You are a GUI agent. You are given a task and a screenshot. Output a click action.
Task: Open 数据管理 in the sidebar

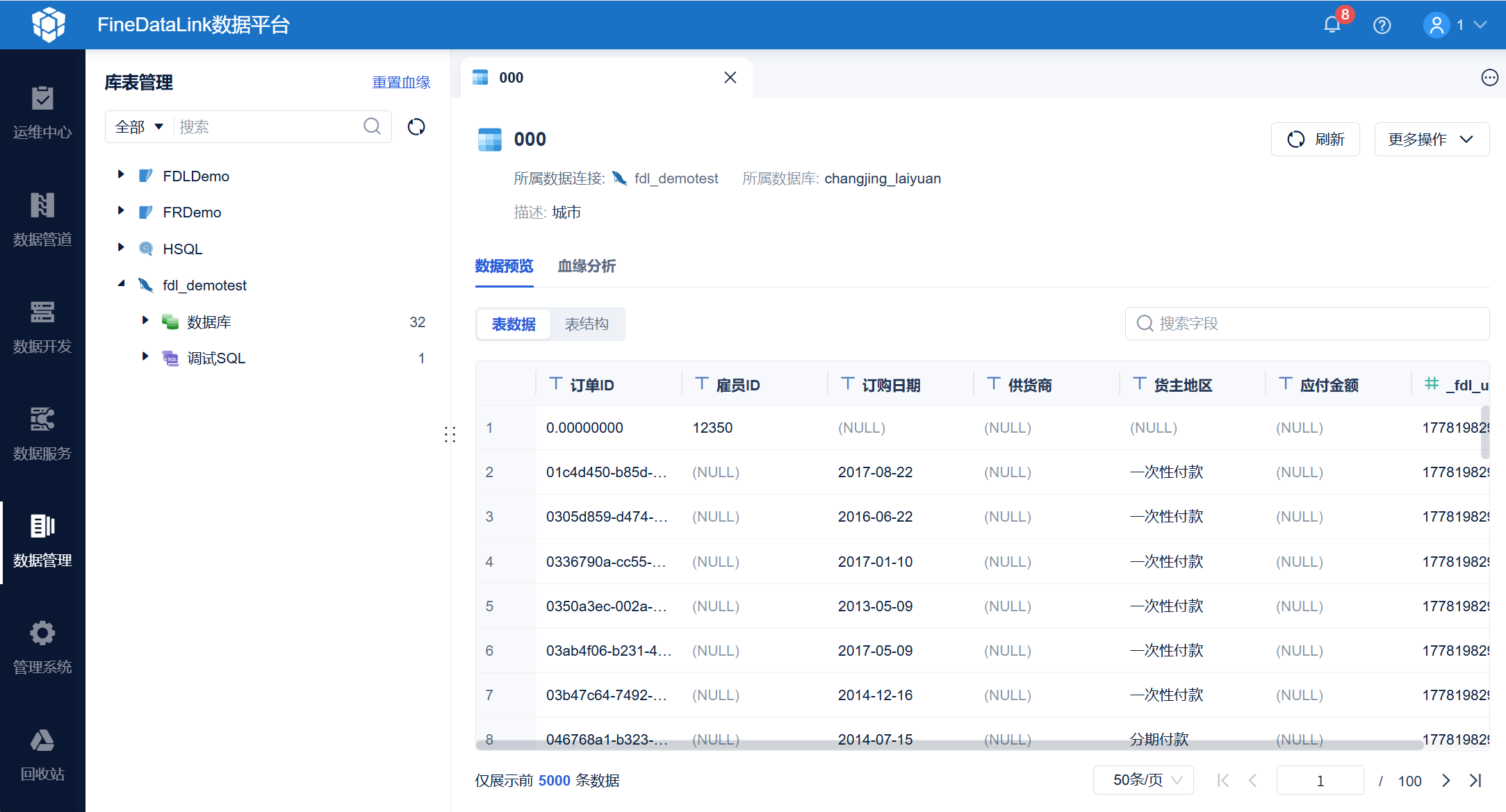(42, 541)
